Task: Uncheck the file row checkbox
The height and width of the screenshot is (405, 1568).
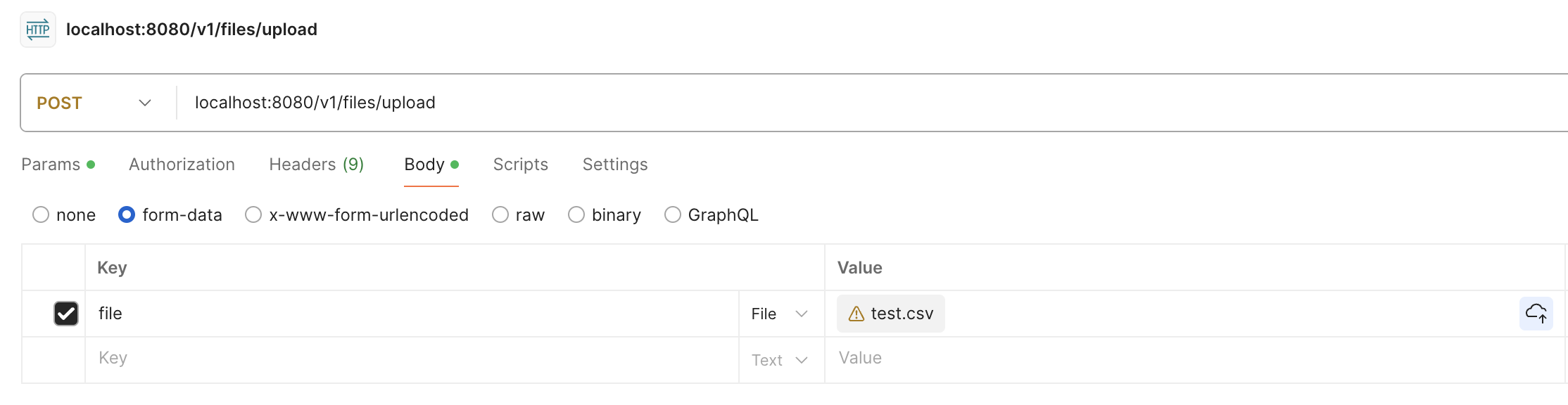Action: tap(66, 314)
